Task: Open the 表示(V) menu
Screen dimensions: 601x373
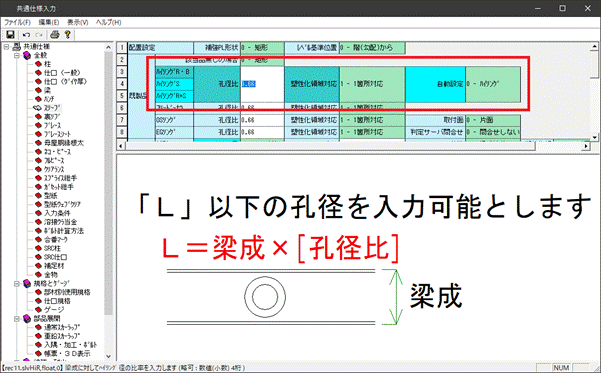Action: 78,22
